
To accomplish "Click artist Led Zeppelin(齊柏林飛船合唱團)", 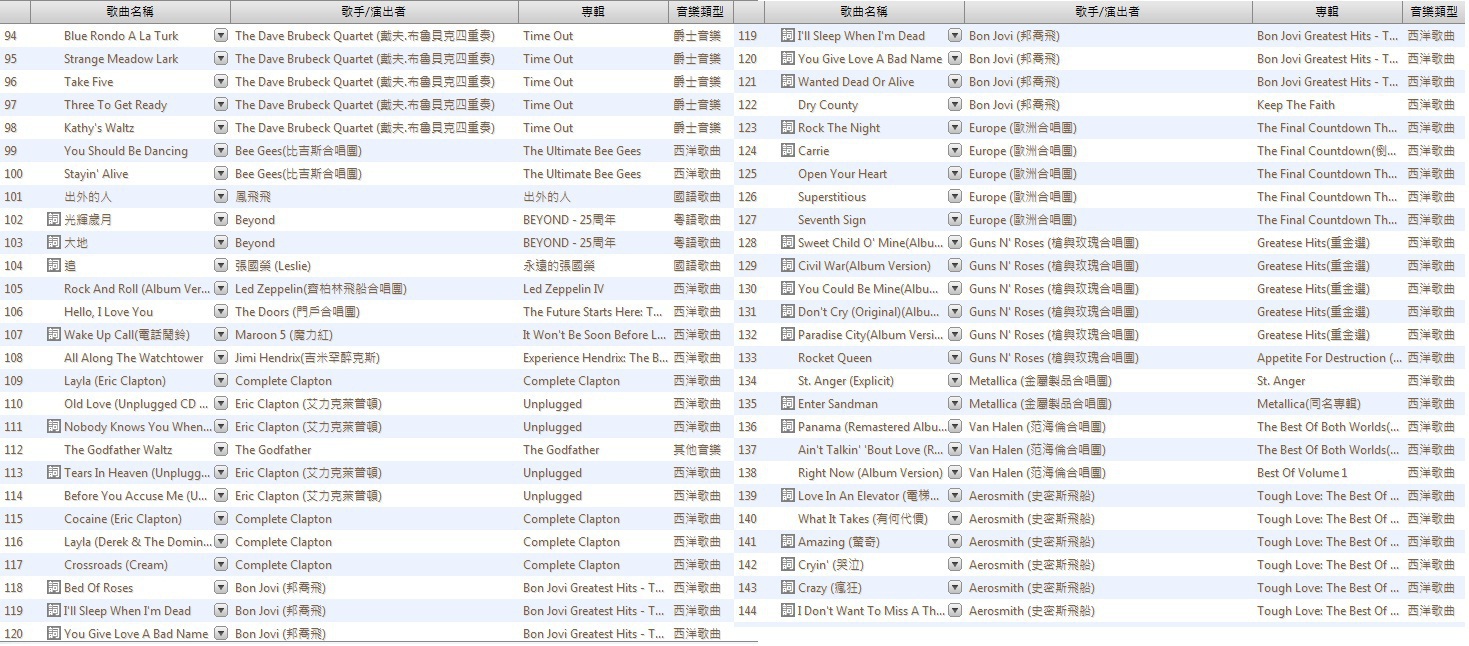I will [x=321, y=288].
